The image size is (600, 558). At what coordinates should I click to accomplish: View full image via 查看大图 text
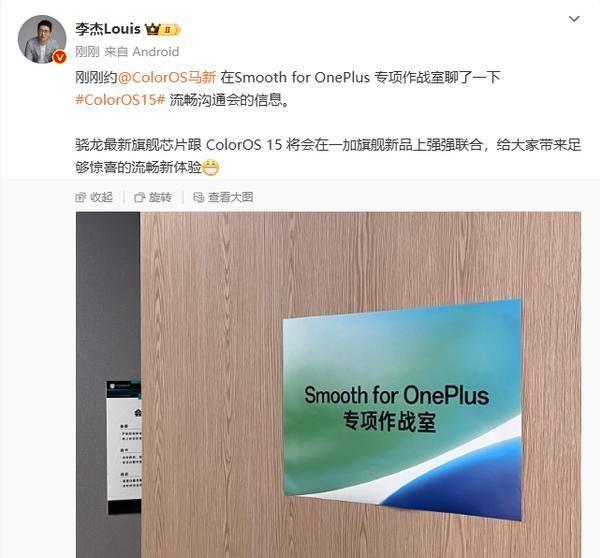[230, 197]
